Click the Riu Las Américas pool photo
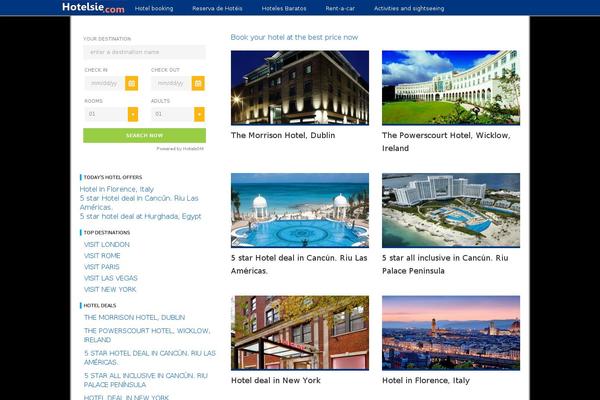The width and height of the screenshot is (600, 400). click(300, 210)
